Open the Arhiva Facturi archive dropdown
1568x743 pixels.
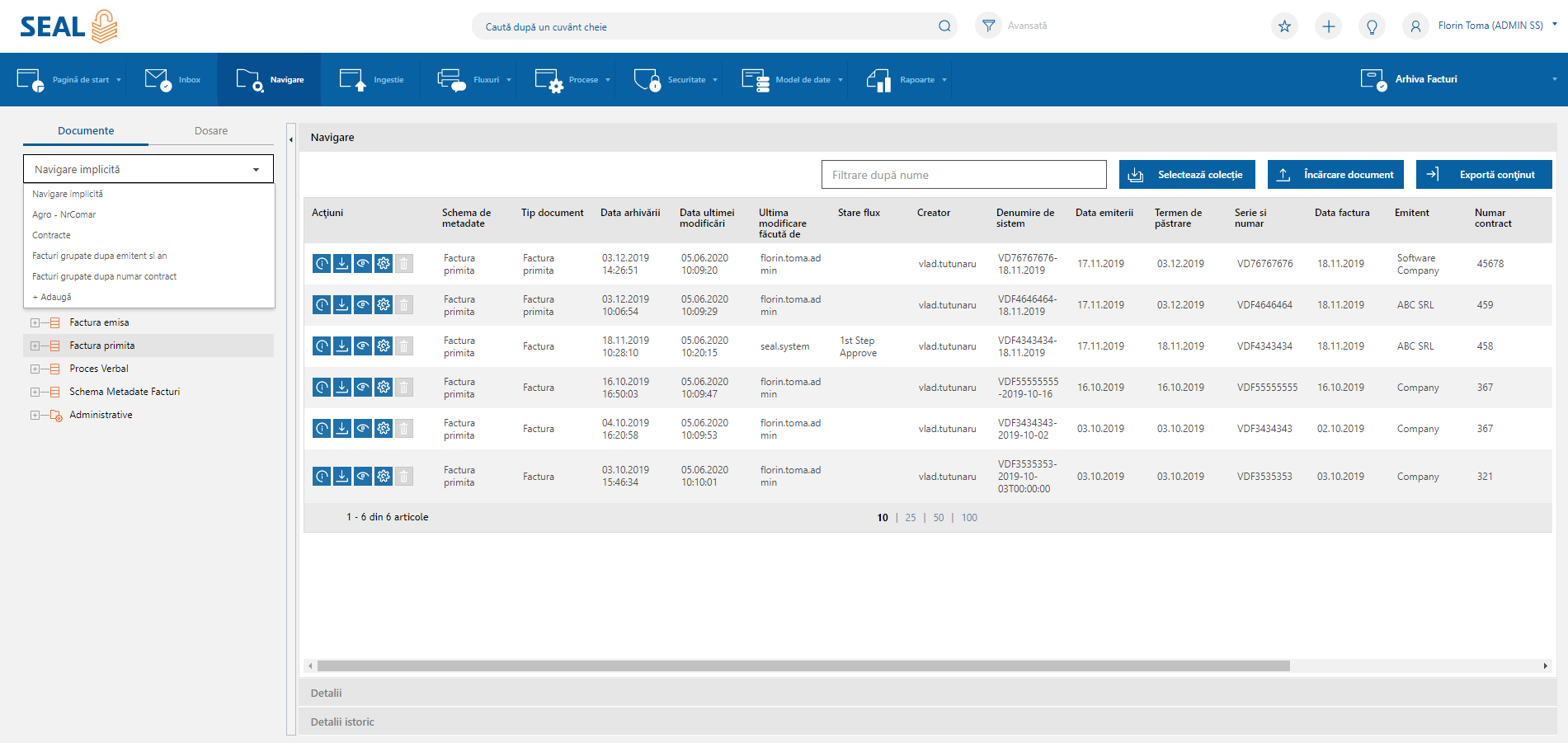pyautogui.click(x=1554, y=79)
